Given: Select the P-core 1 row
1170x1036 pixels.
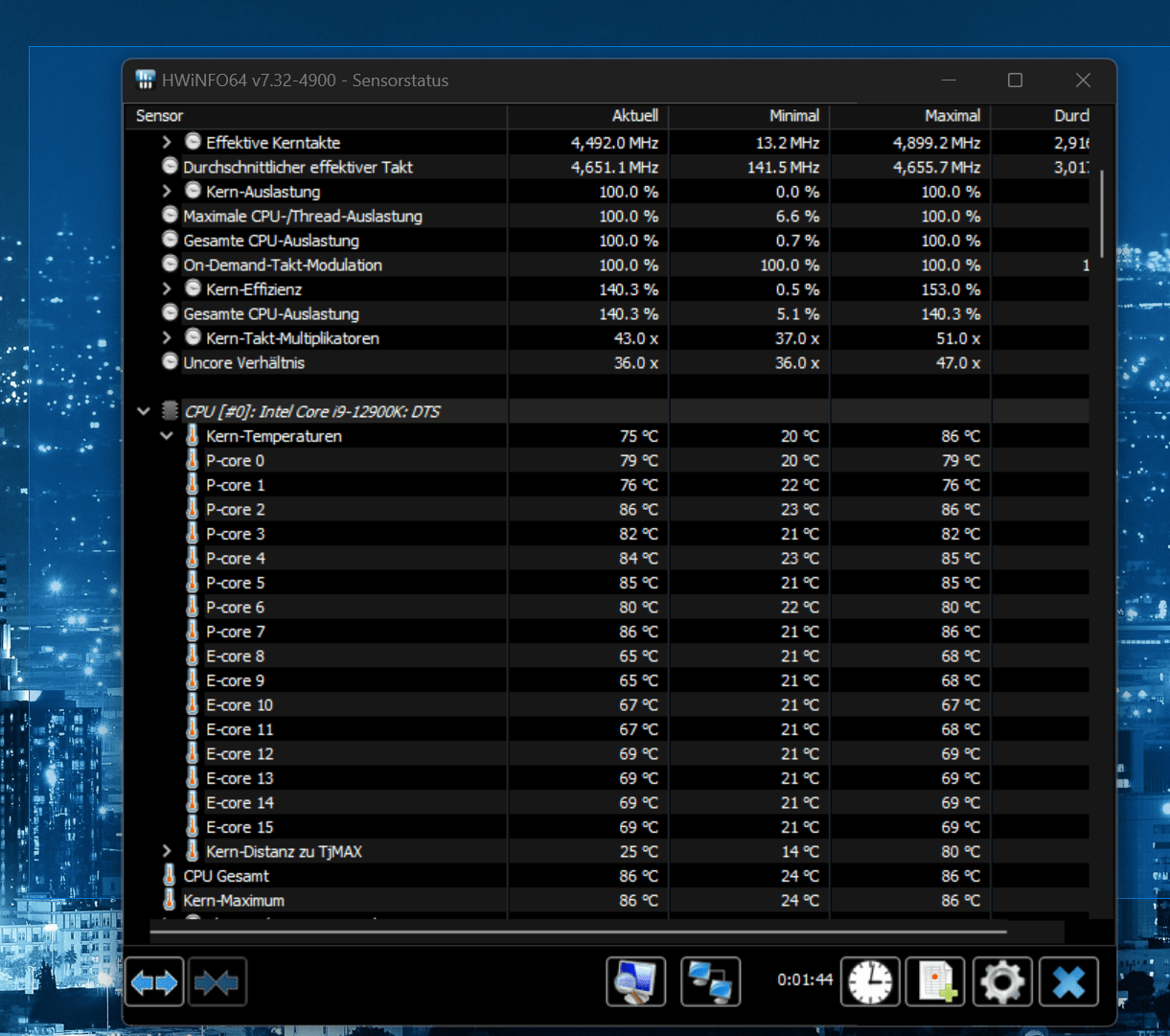Looking at the screenshot, I should (x=608, y=485).
